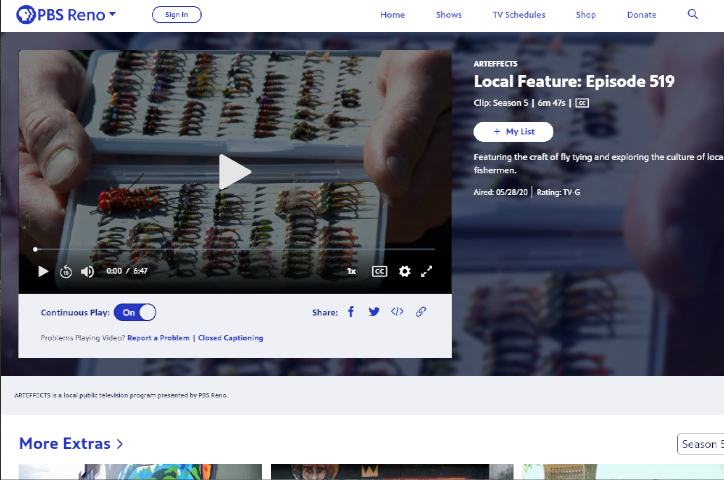
Task: Click the video progress bar
Action: [x=235, y=249]
